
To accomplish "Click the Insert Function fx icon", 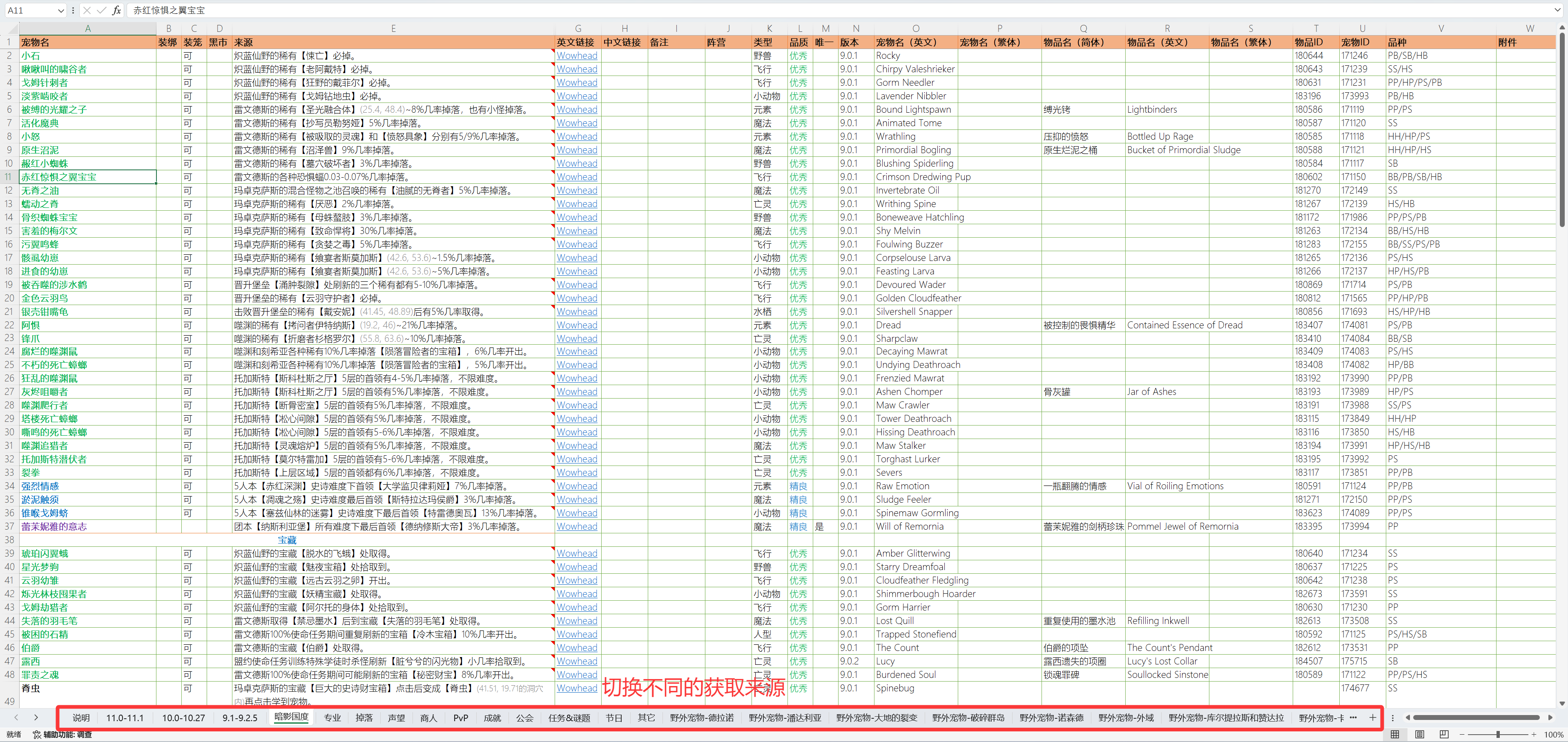I will (116, 10).
